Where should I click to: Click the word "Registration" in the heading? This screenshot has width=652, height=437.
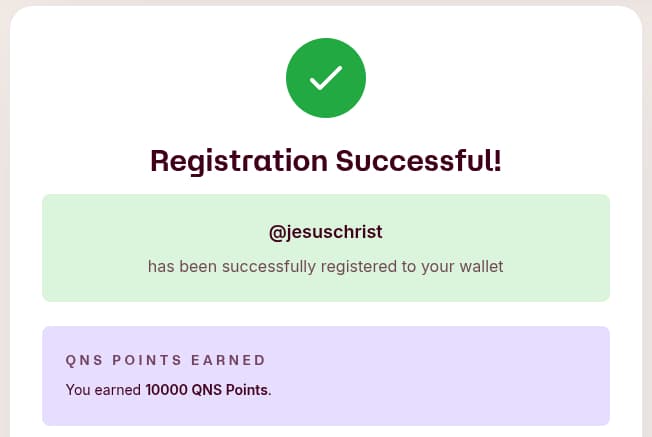[238, 160]
